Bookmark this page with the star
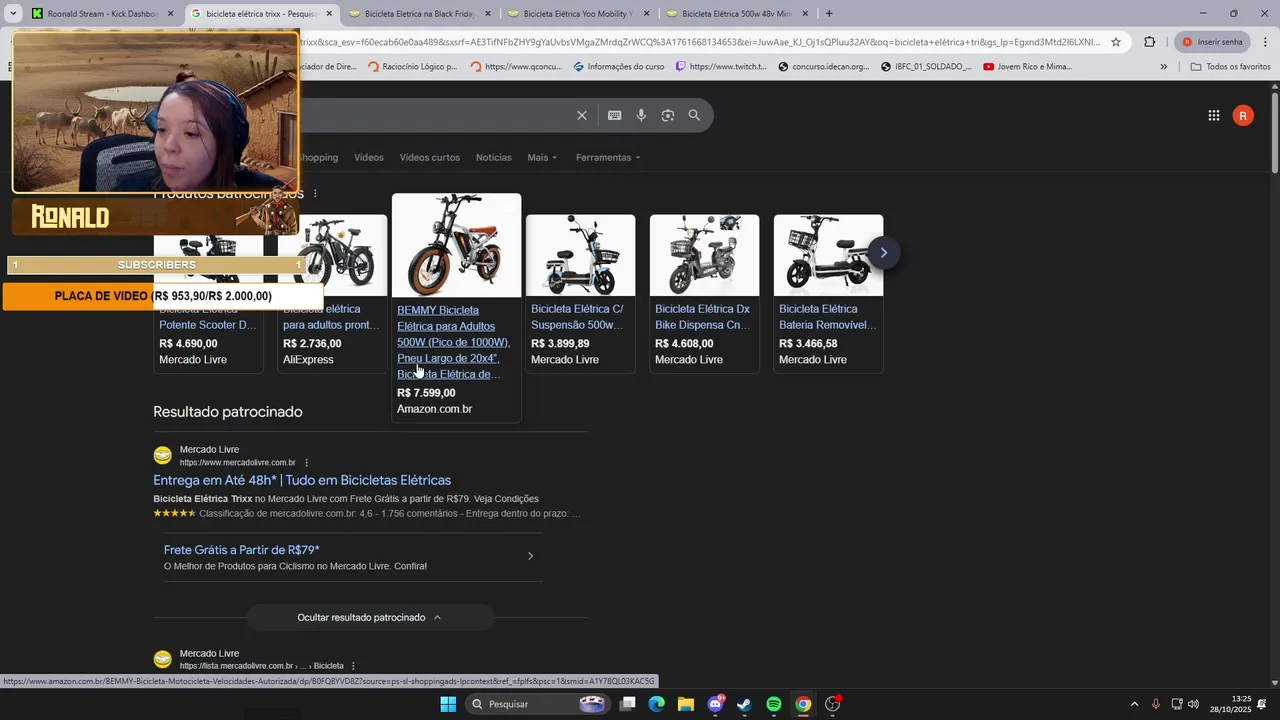This screenshot has height=720, width=1280. click(1116, 42)
